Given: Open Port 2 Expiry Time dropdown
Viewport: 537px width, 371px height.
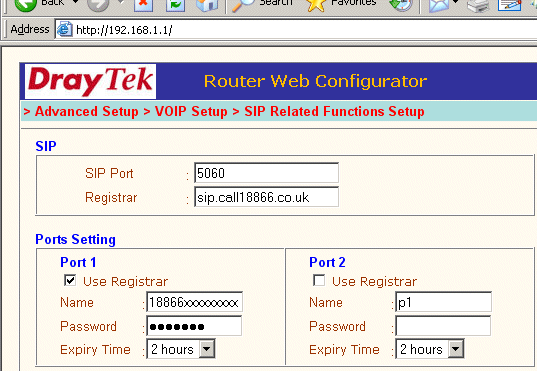Looking at the screenshot, I should [x=430, y=349].
